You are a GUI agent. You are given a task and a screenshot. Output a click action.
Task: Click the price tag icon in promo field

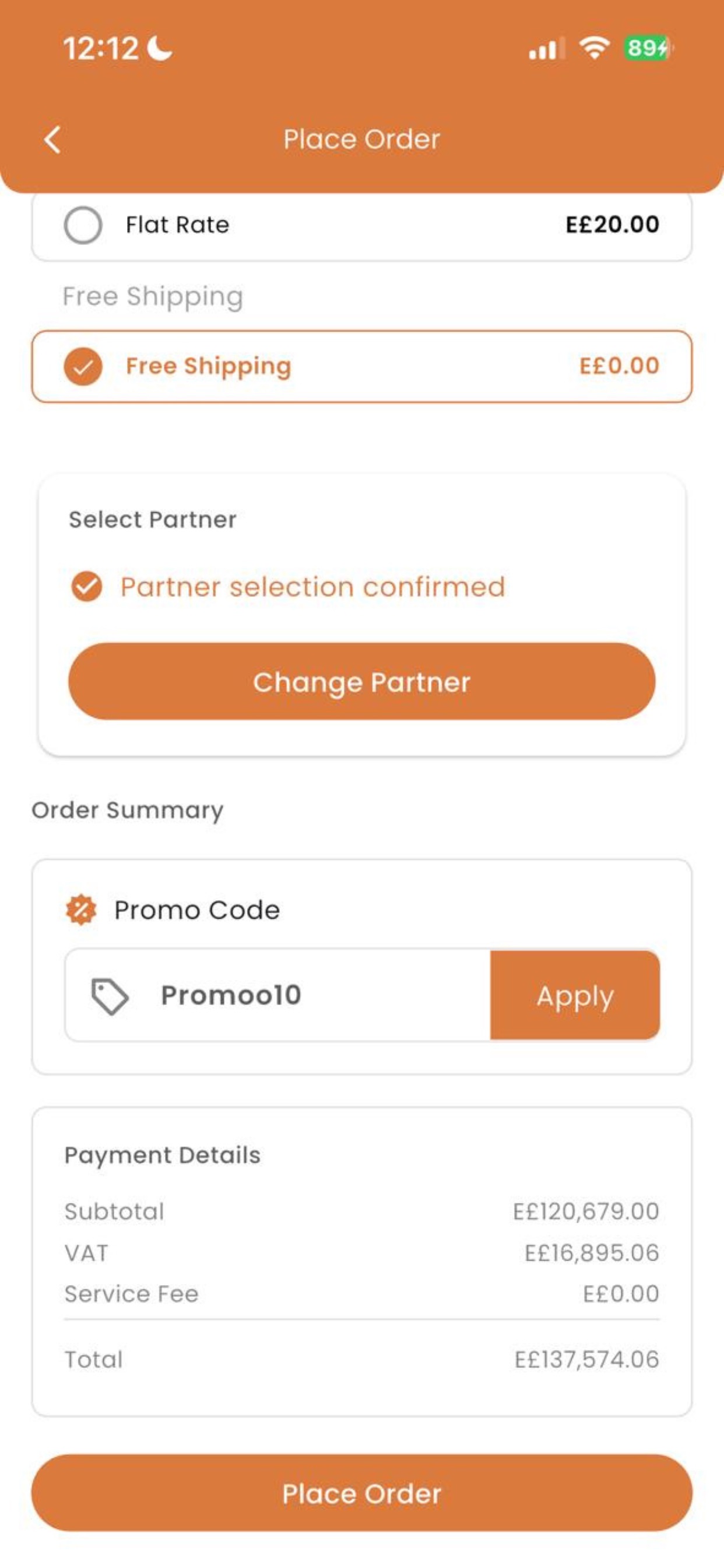click(110, 996)
